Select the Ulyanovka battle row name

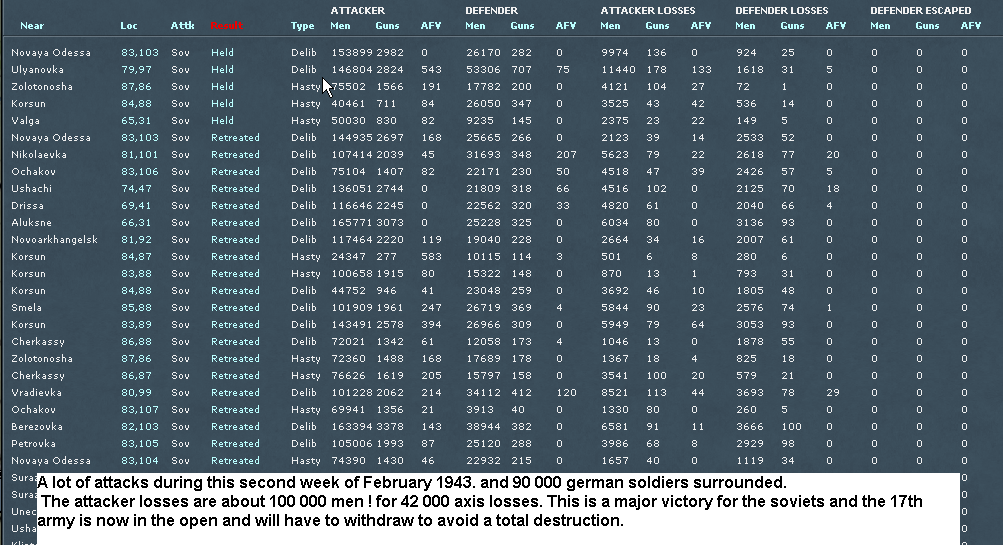(x=37, y=69)
